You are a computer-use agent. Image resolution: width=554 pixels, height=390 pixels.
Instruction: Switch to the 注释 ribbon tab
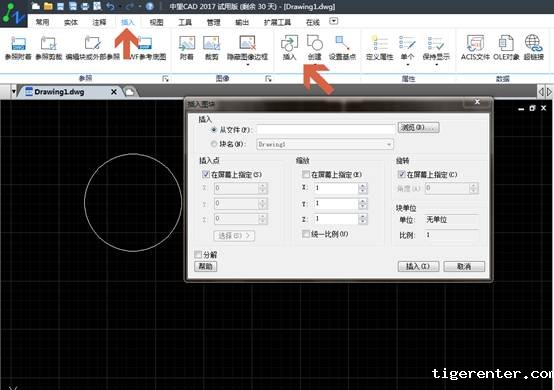point(99,22)
